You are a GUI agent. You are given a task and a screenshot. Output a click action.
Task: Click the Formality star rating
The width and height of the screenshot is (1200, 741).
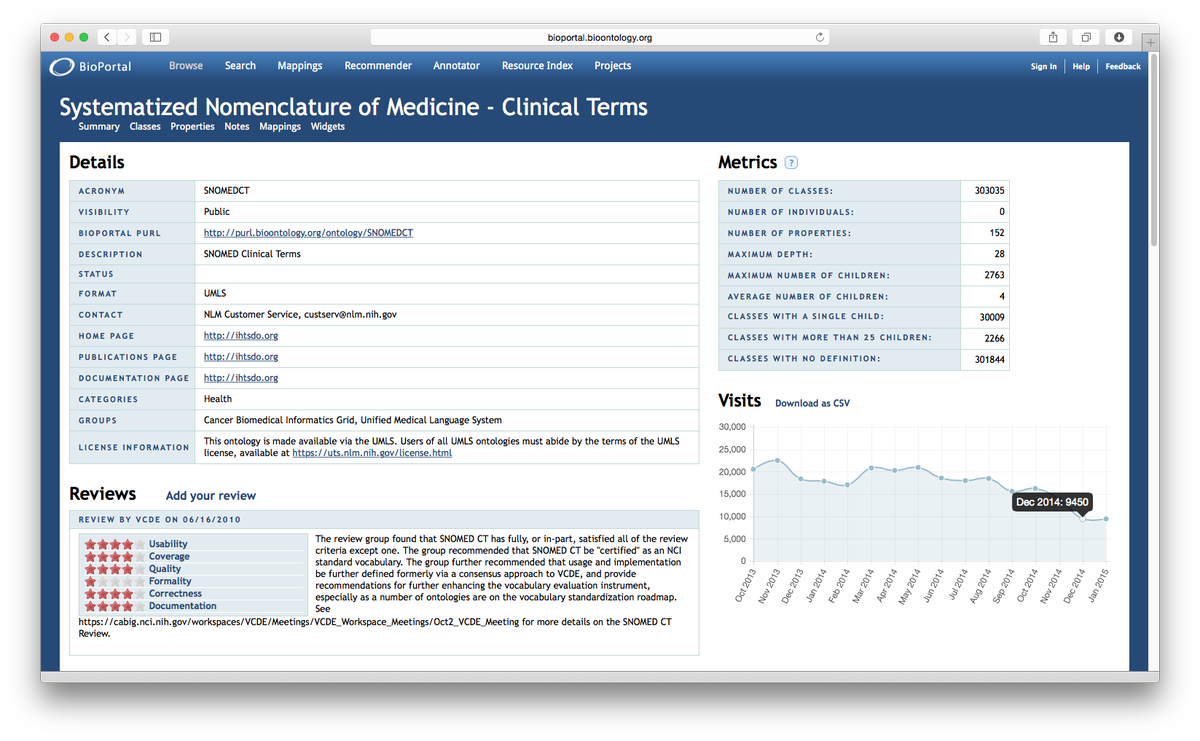(115, 581)
